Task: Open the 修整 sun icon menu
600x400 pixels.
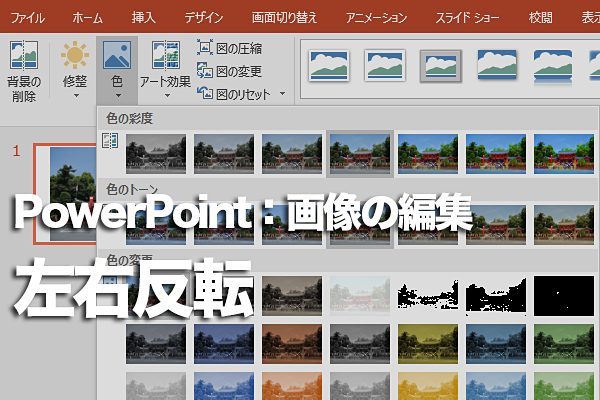Action: (x=75, y=55)
